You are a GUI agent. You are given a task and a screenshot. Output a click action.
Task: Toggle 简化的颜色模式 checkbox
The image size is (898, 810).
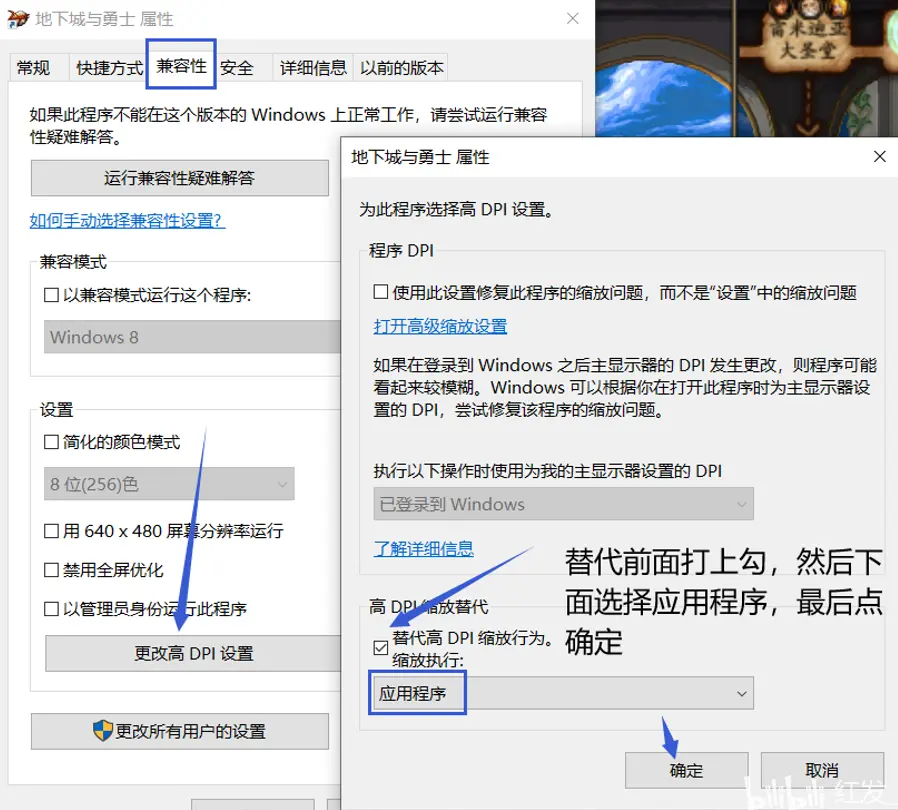[x=51, y=442]
